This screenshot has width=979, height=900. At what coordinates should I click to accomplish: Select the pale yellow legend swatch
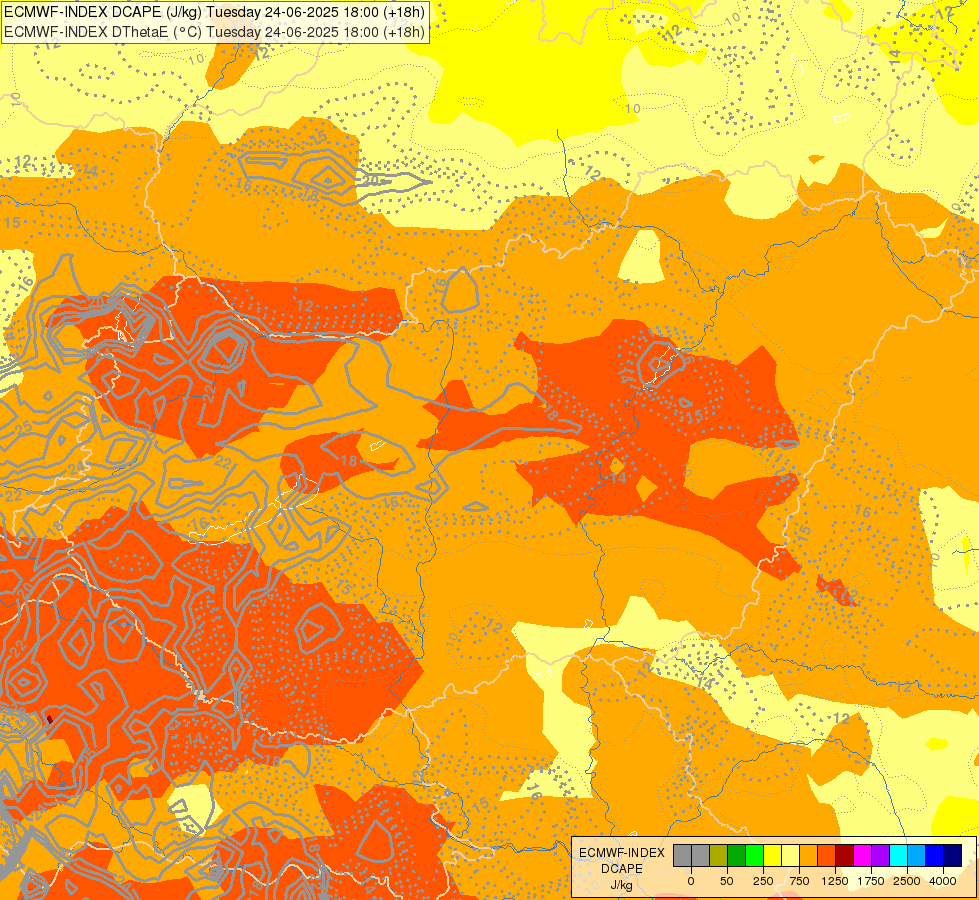coord(790,855)
